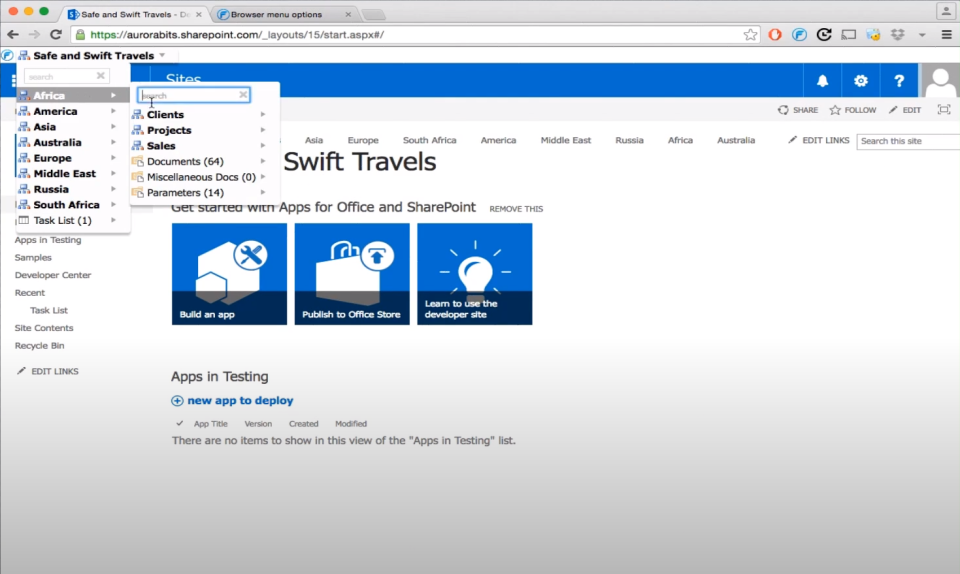The height and width of the screenshot is (574, 960).
Task: Click REMOVE THIS link
Action: (x=516, y=209)
